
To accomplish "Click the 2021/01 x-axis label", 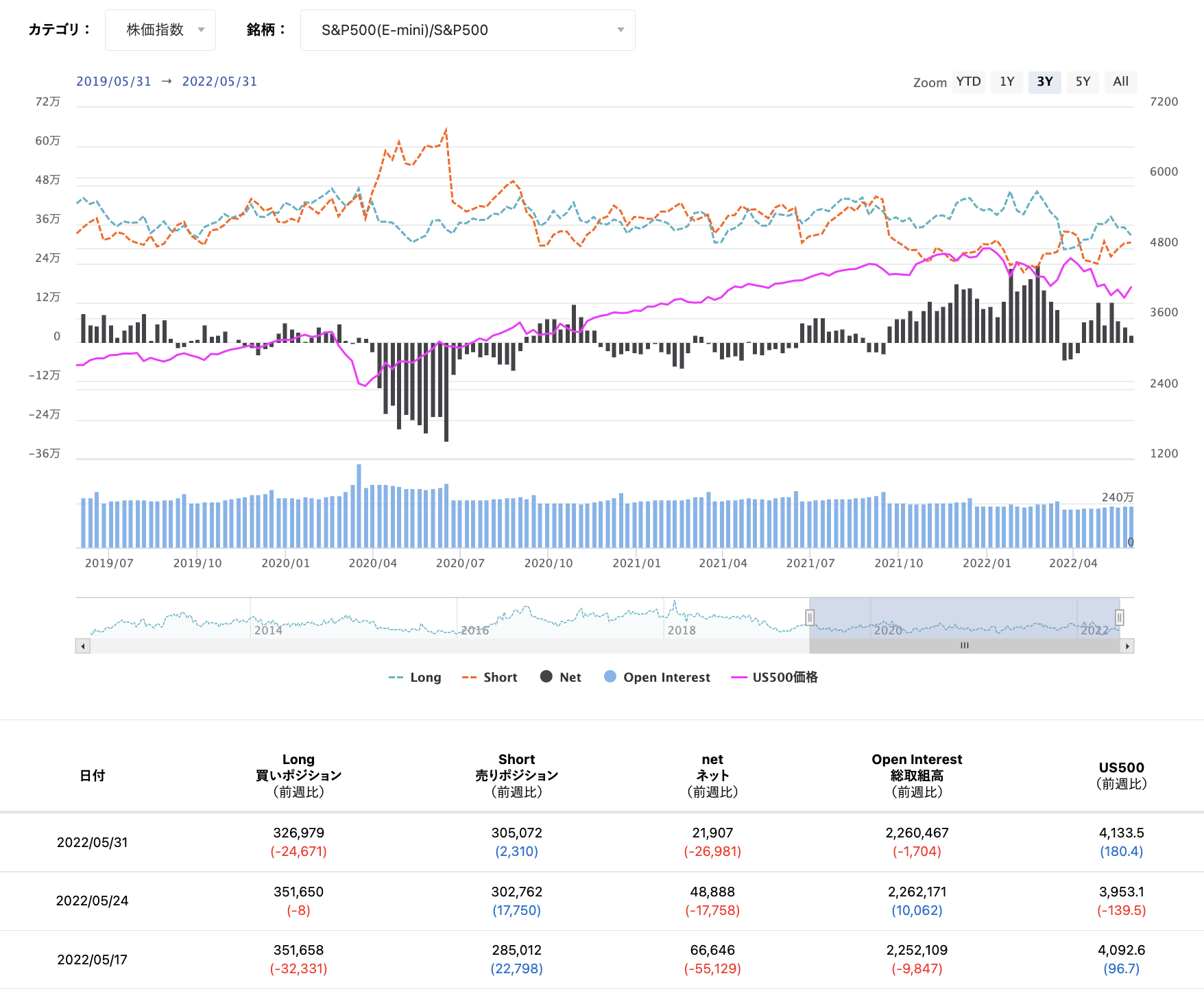I will (637, 564).
